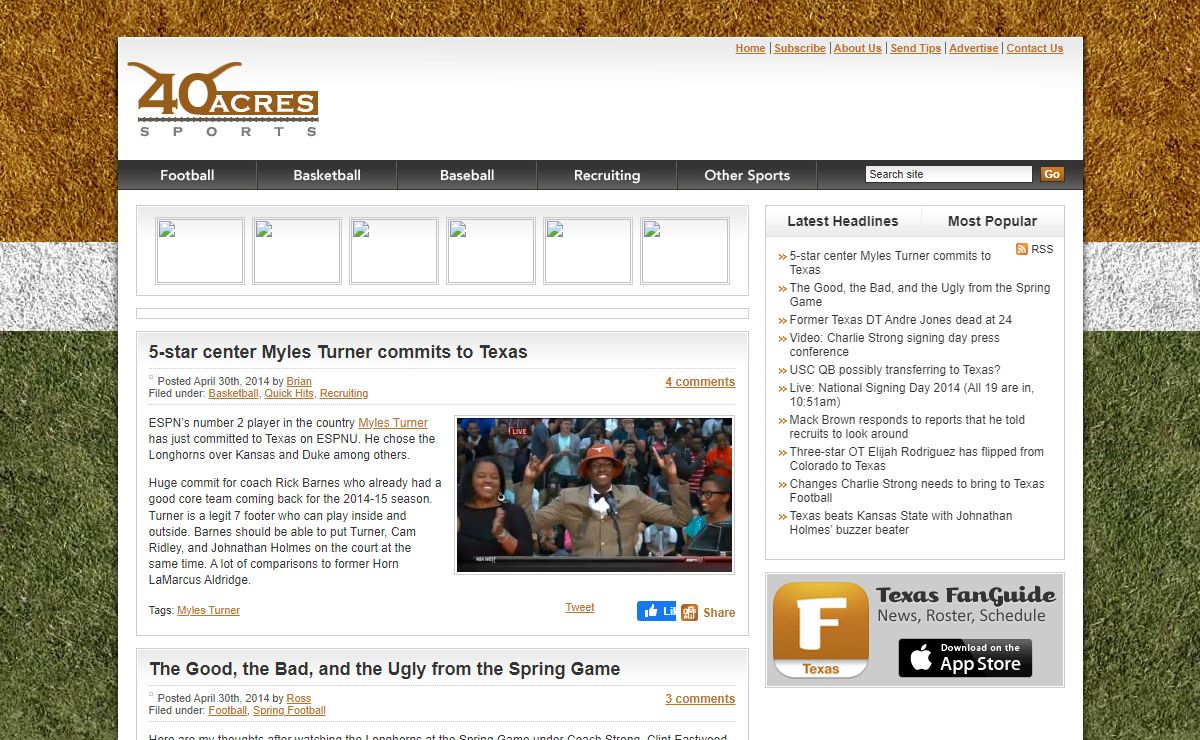1200x740 pixels.
Task: Open the RSS feed icon
Action: [x=1022, y=249]
